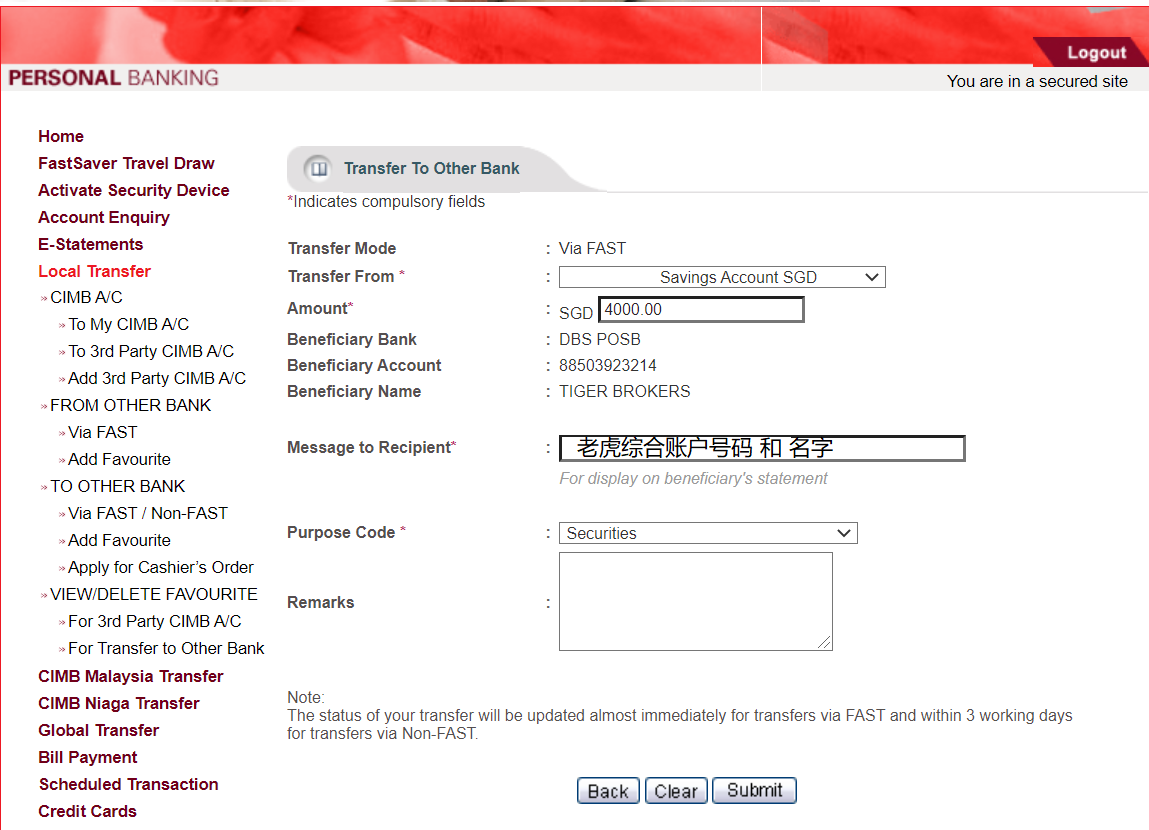Image resolution: width=1149 pixels, height=830 pixels.
Task: Click the Remarks text area
Action: click(x=695, y=601)
